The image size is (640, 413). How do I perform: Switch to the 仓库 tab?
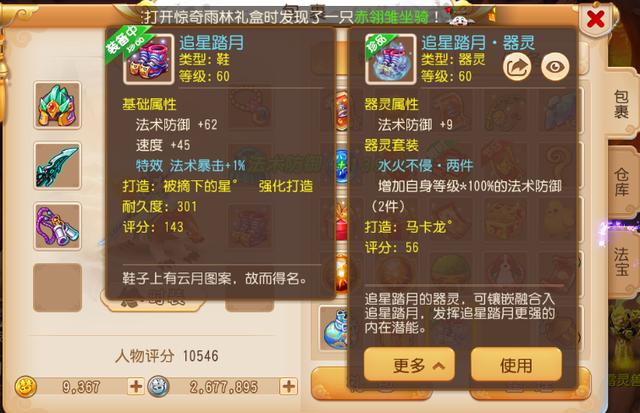click(621, 182)
